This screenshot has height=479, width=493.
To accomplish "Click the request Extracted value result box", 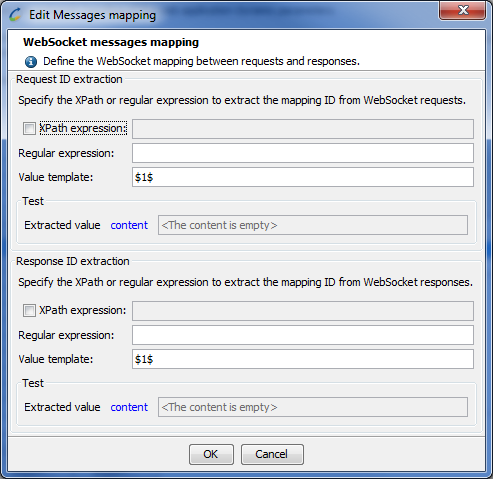I will pos(313,225).
